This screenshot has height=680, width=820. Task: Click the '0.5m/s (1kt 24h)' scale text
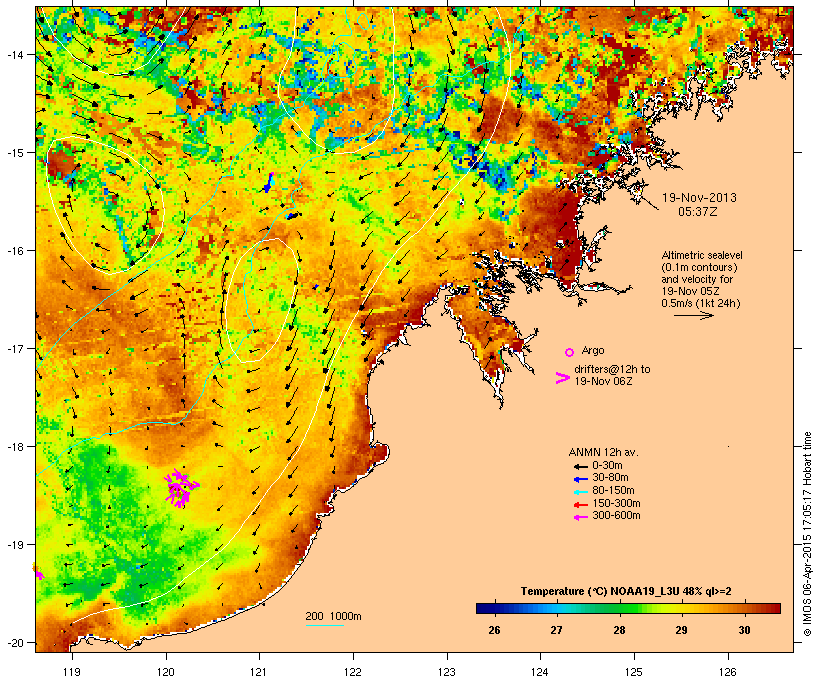pyautogui.click(x=701, y=303)
